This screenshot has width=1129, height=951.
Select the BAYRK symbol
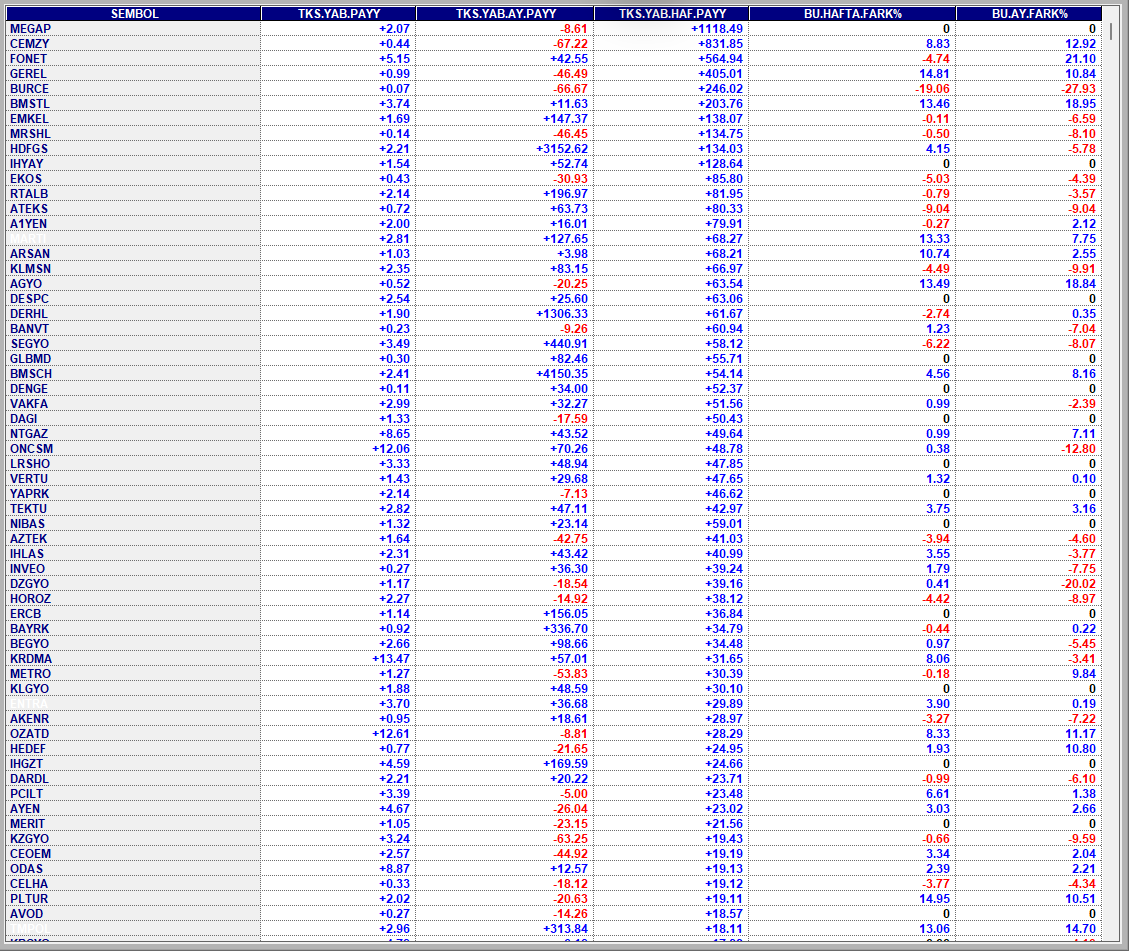tap(30, 629)
